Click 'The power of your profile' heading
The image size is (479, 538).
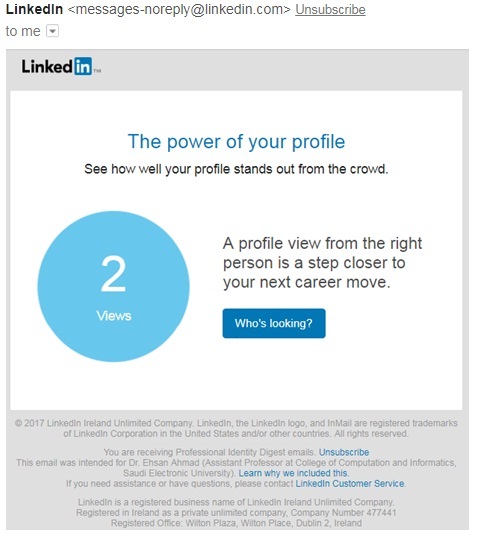236,141
